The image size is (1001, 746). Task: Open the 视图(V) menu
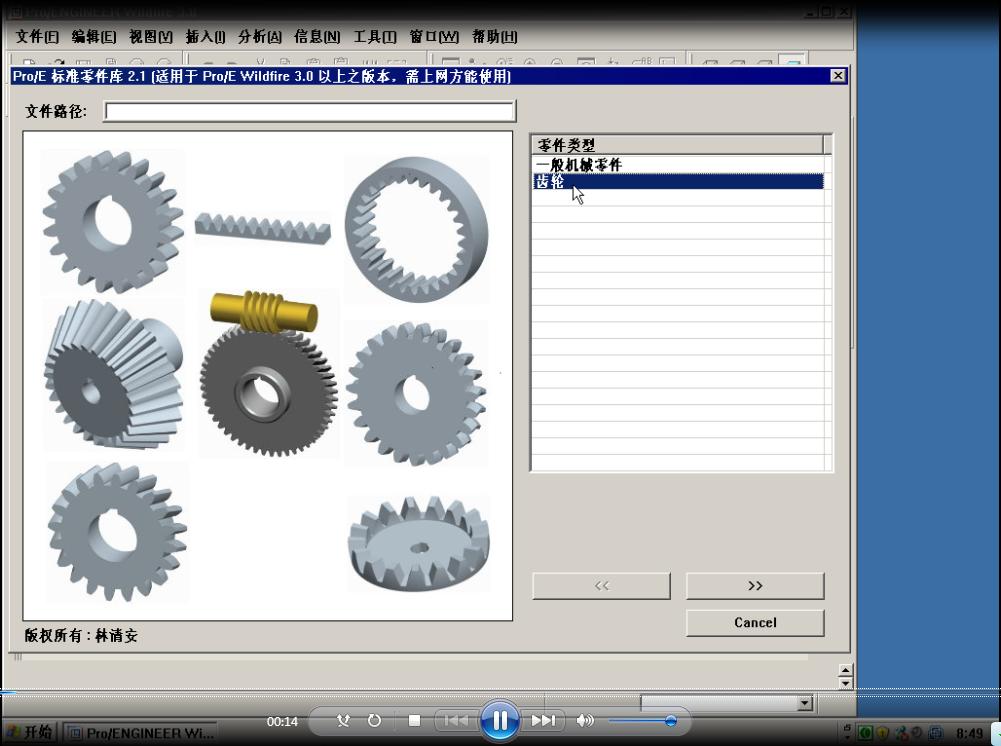pos(151,37)
